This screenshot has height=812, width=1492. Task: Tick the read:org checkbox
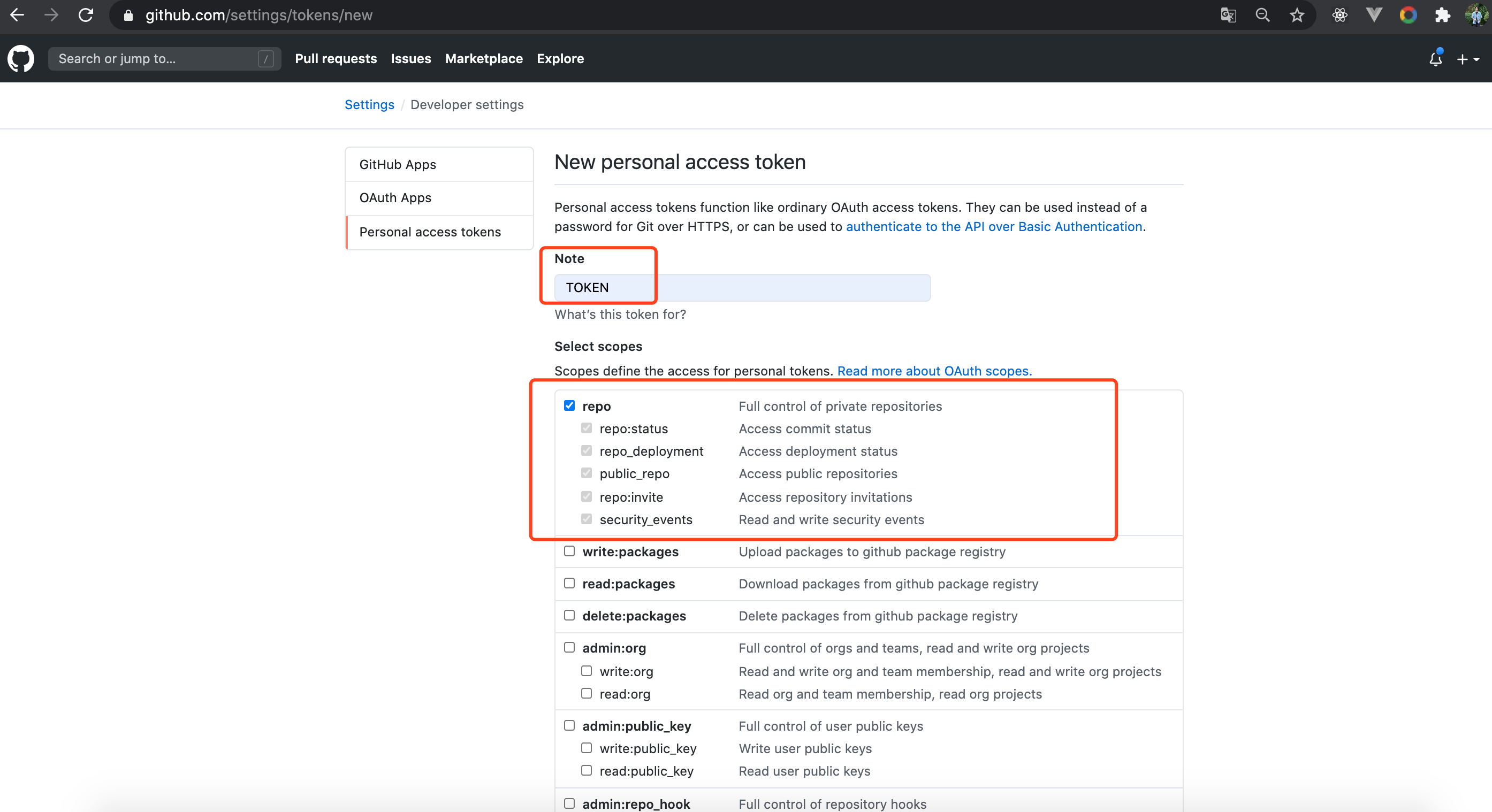[x=587, y=693]
